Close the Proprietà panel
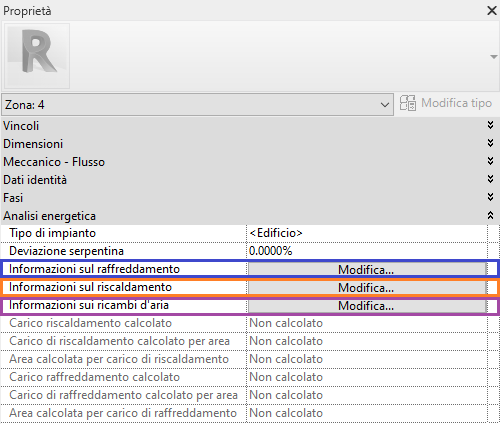The width and height of the screenshot is (500, 424). 492,11
